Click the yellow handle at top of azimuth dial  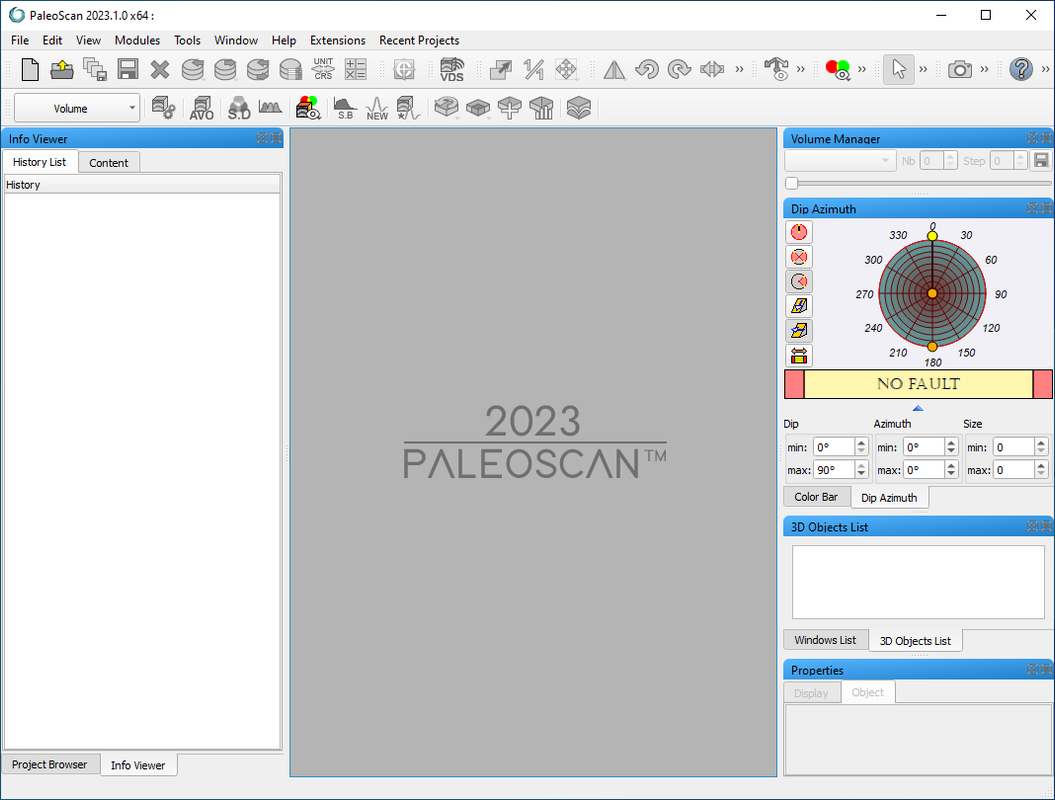coord(932,235)
